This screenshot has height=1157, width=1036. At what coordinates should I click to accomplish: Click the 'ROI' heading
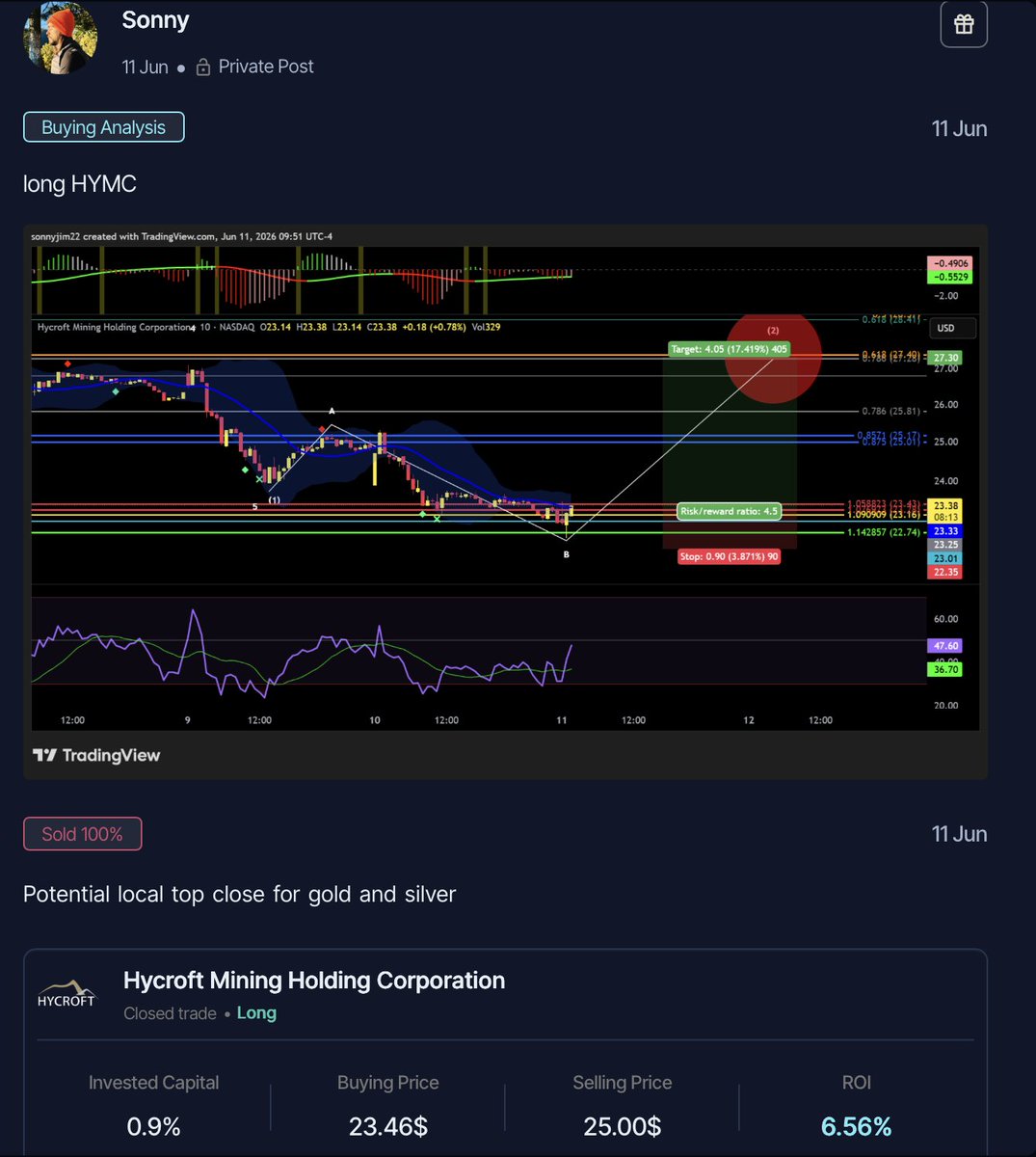coord(856,1083)
